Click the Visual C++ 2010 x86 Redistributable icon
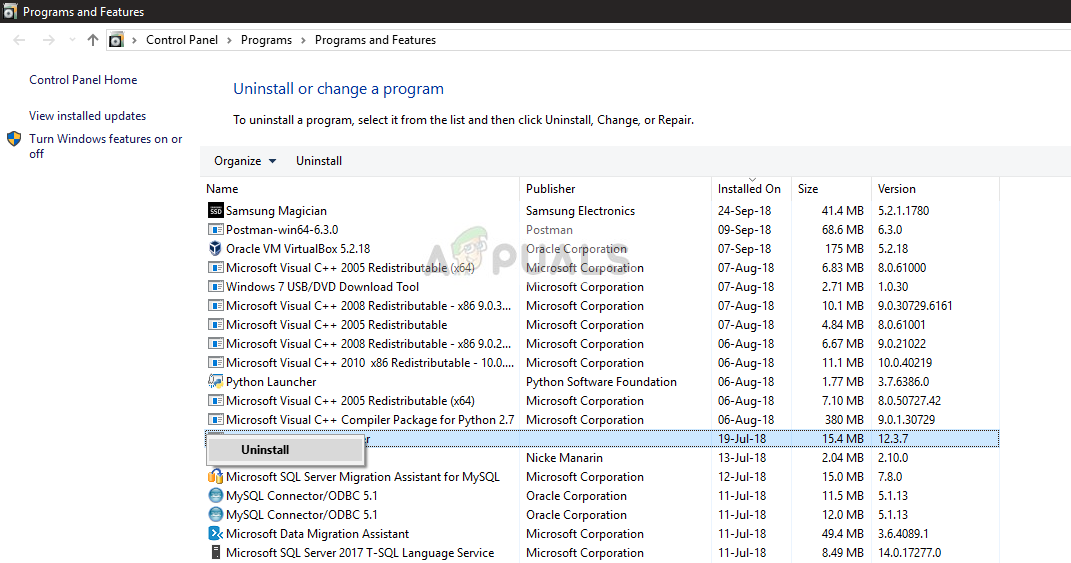Screen dimensions: 1071x563 point(215,363)
